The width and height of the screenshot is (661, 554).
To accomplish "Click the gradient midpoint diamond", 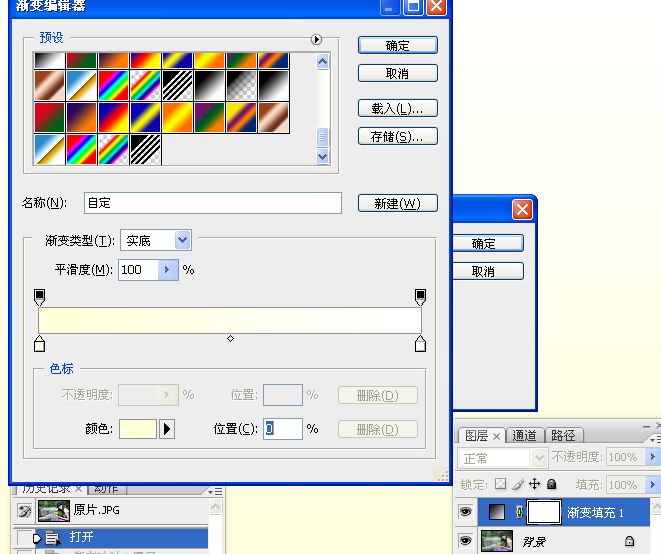I will [230, 339].
